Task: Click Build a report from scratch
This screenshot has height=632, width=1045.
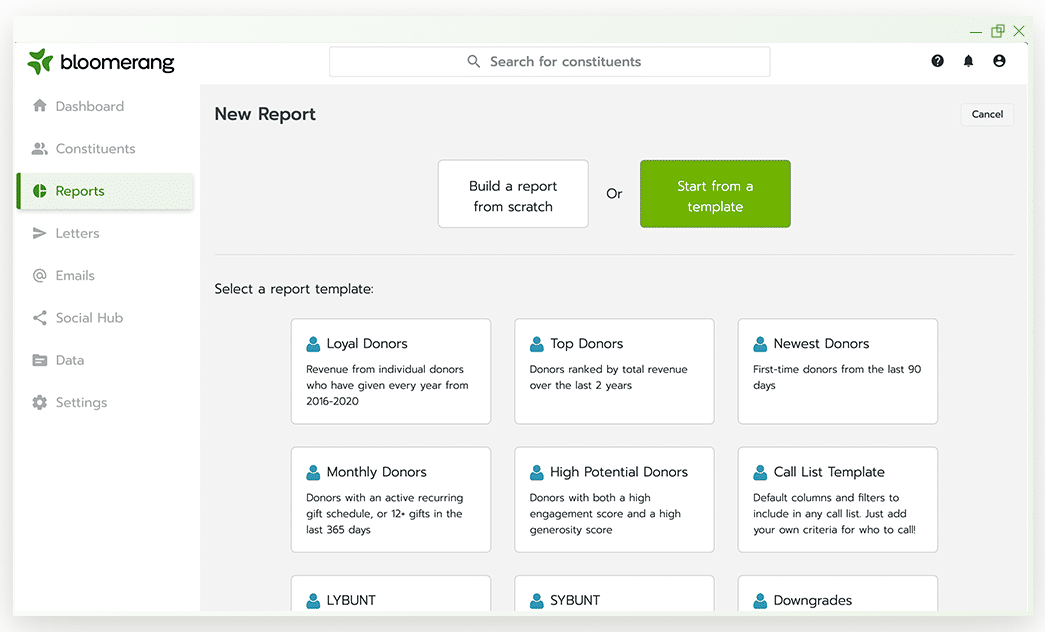Action: coord(513,194)
